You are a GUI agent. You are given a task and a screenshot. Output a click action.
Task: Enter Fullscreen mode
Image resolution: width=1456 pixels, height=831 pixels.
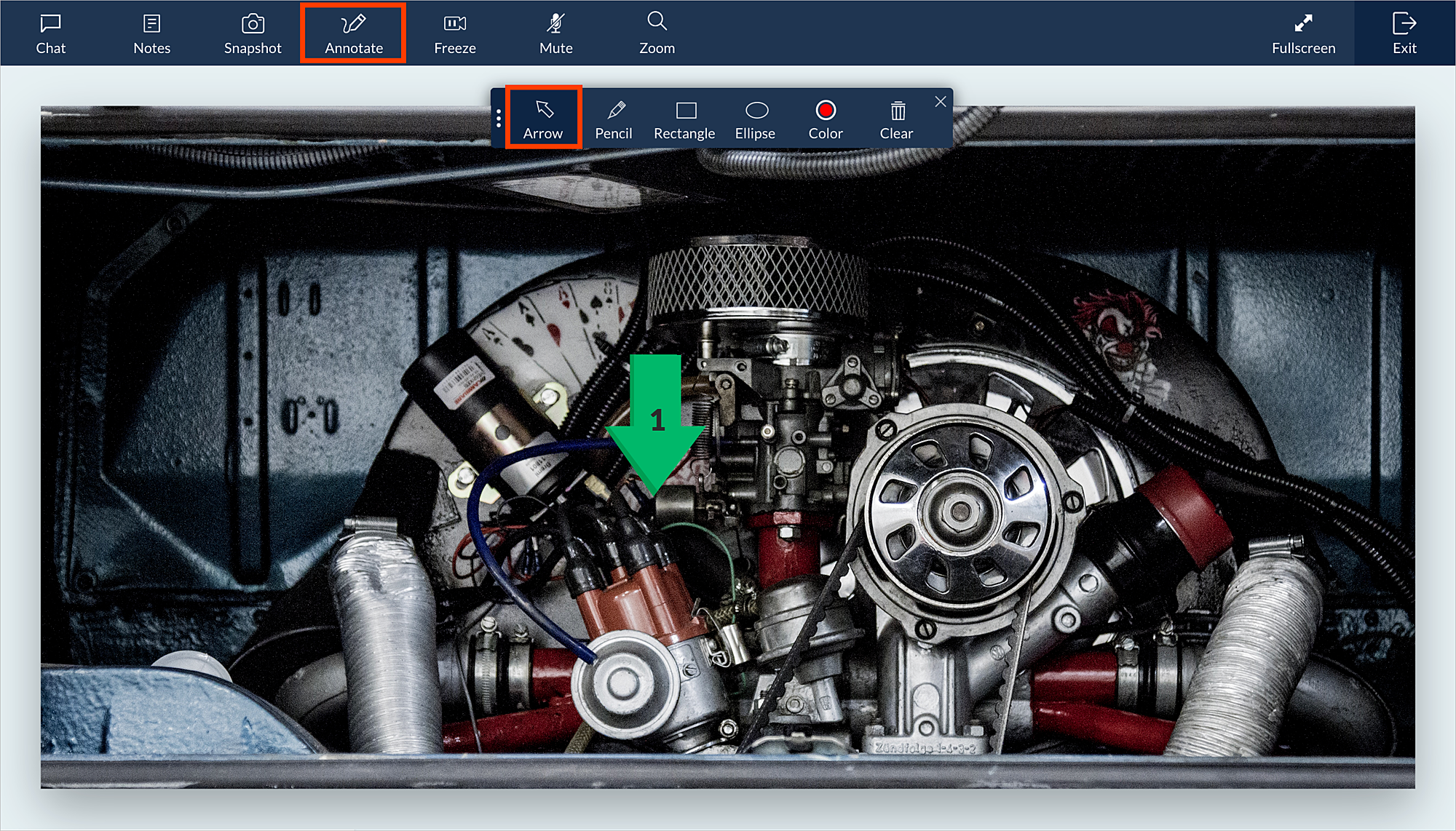click(x=1302, y=33)
